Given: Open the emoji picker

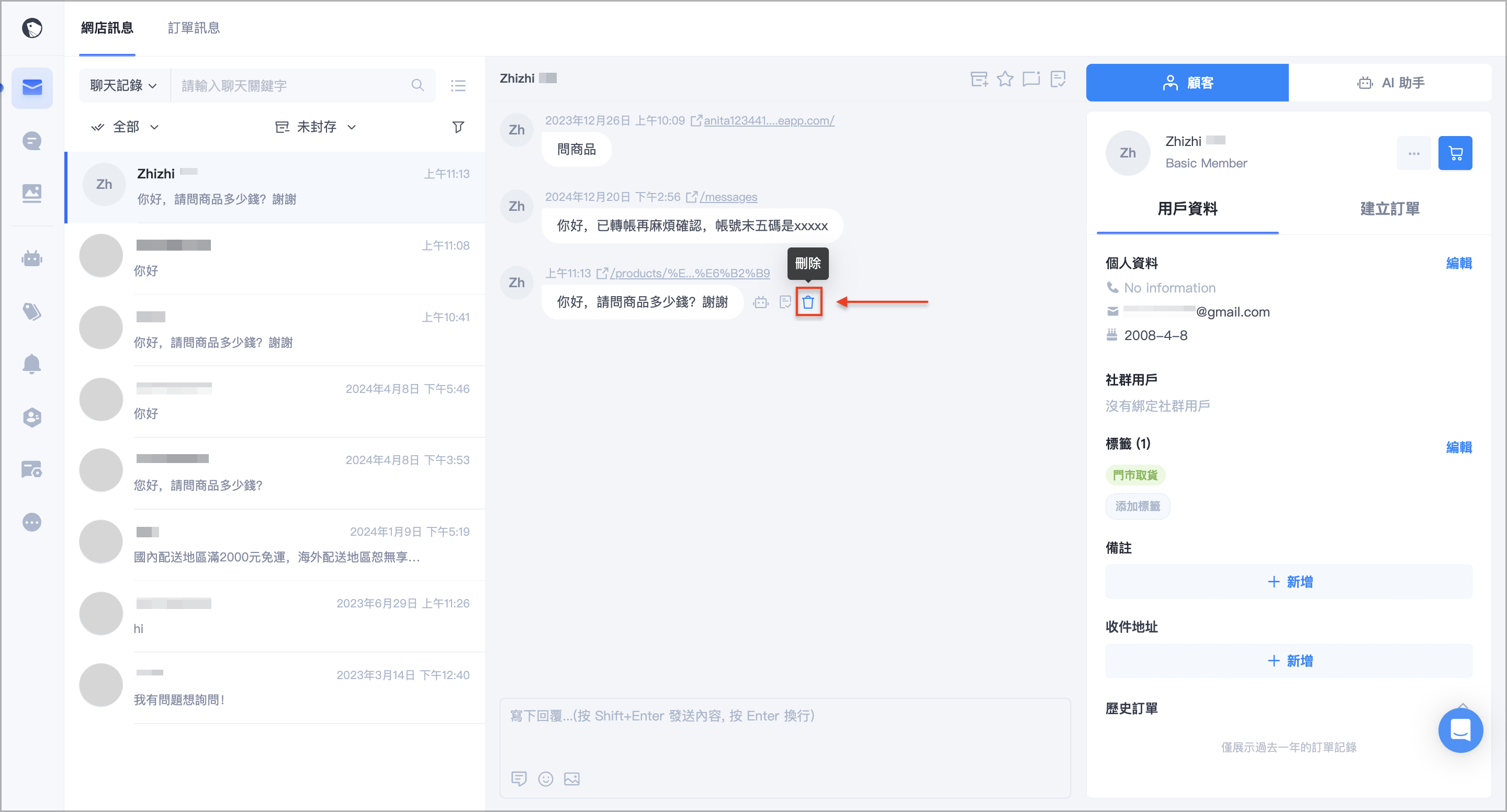Looking at the screenshot, I should [545, 779].
